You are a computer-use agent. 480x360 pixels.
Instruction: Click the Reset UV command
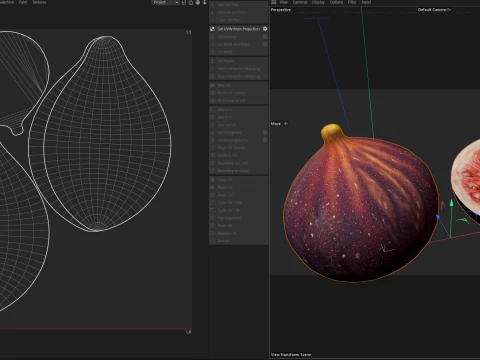(x=239, y=195)
